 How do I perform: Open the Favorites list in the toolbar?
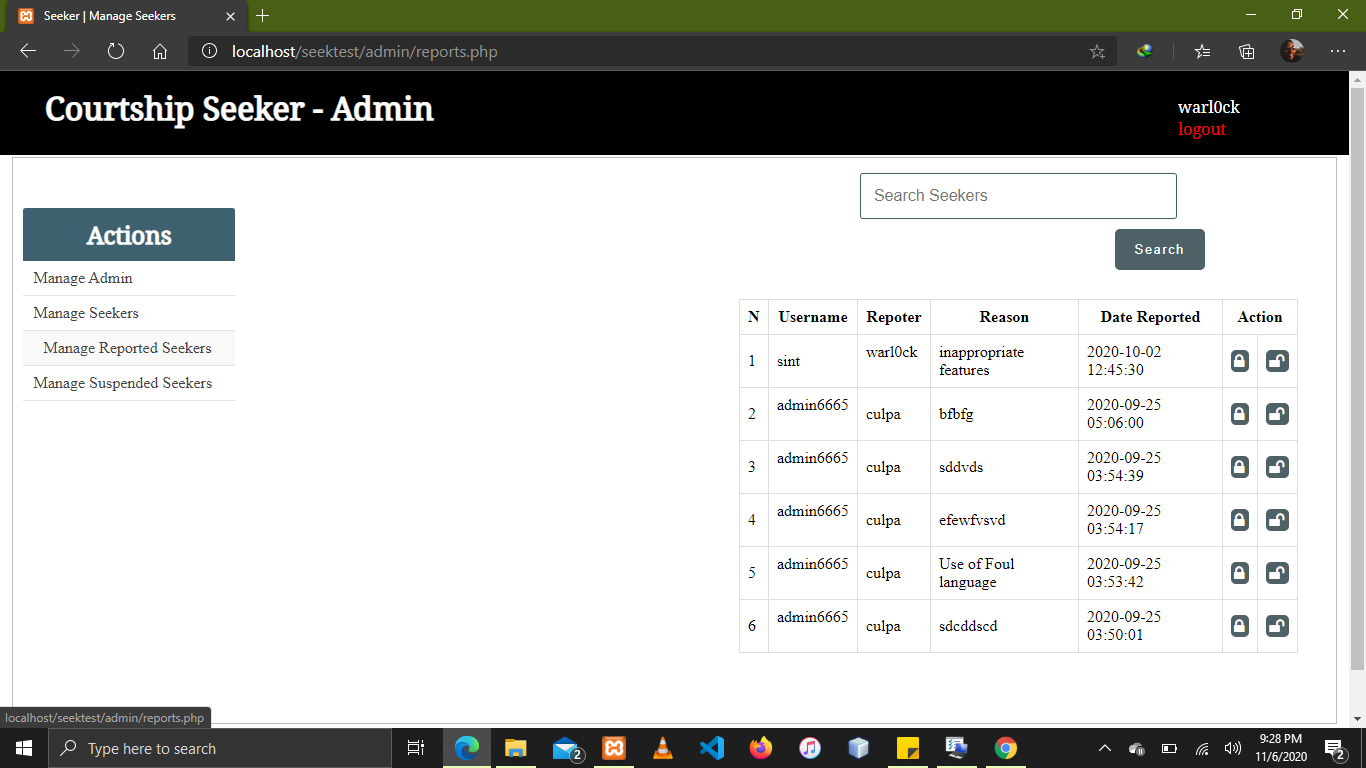[1203, 51]
